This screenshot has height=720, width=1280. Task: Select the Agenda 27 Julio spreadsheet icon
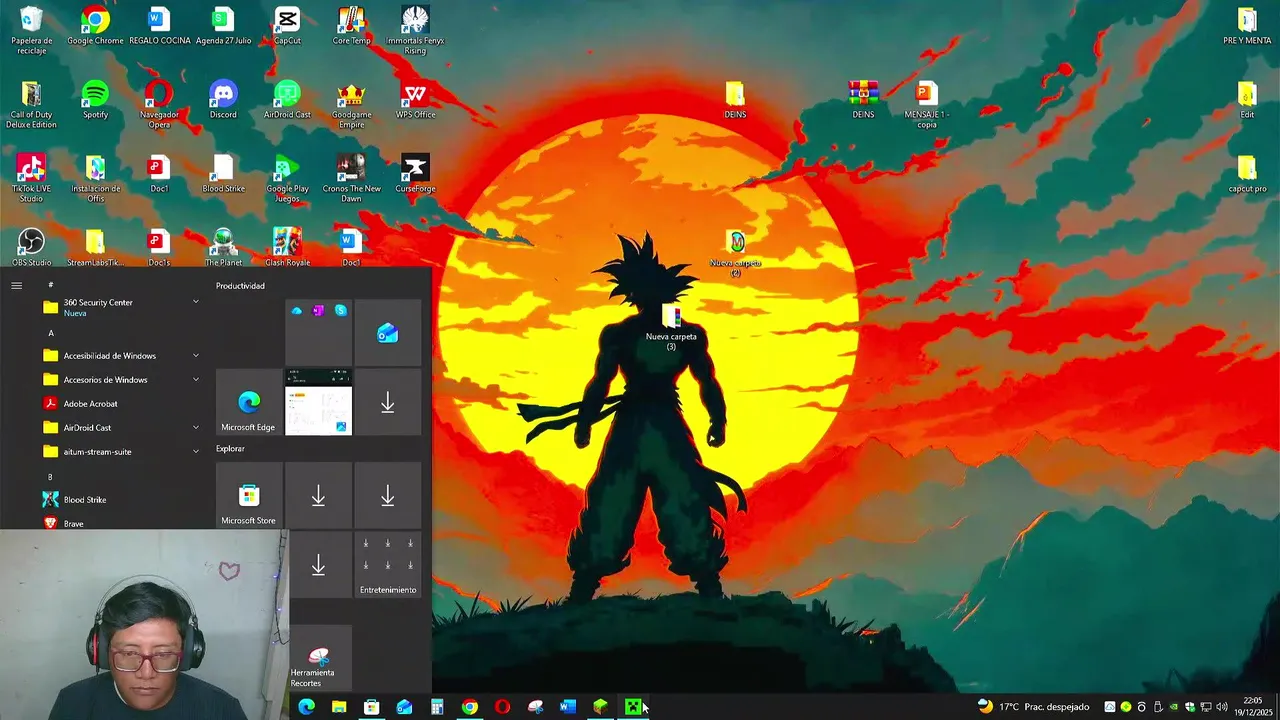click(x=223, y=26)
